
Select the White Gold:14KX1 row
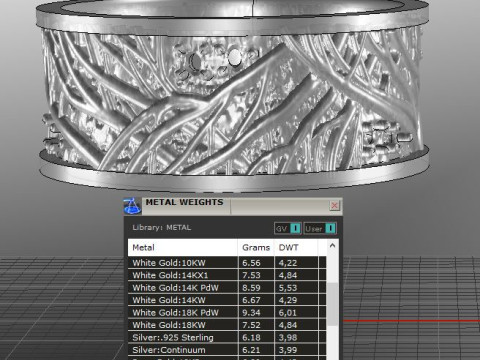[x=227, y=275]
